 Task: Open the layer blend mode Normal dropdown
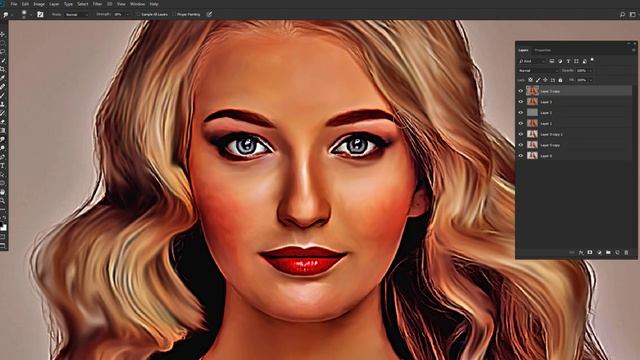pyautogui.click(x=538, y=71)
